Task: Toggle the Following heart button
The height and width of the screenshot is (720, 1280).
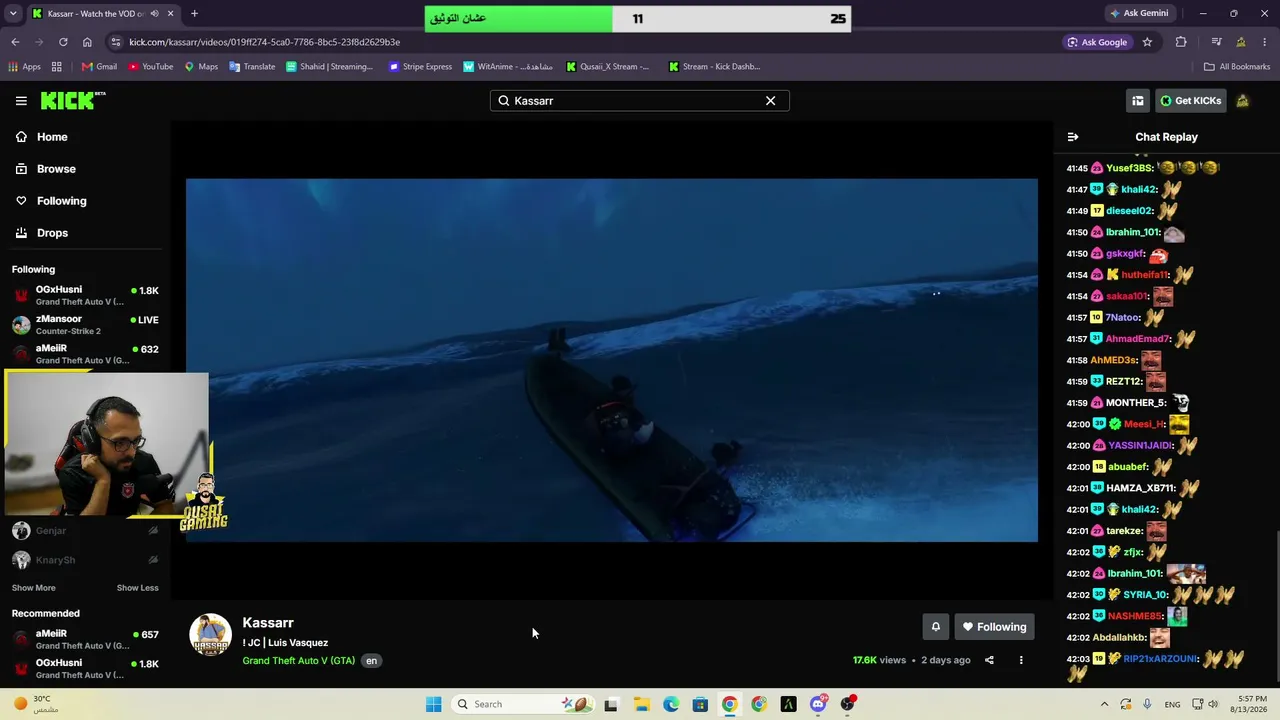Action: tap(995, 627)
